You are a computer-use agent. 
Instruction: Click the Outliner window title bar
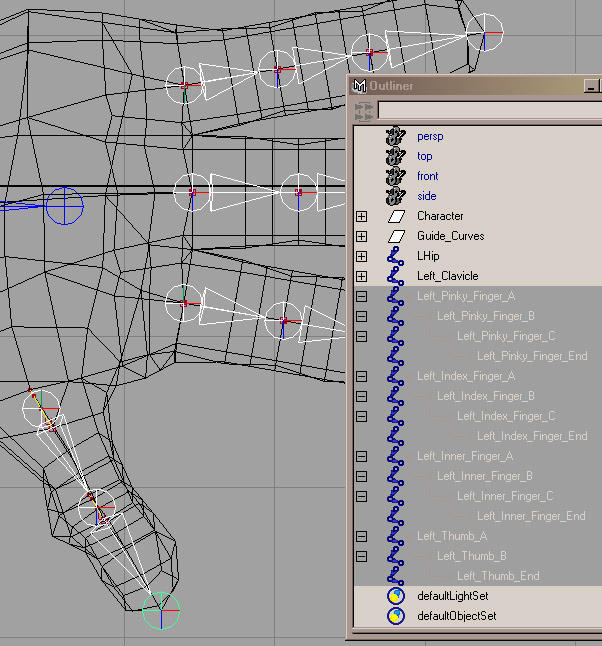coord(470,86)
